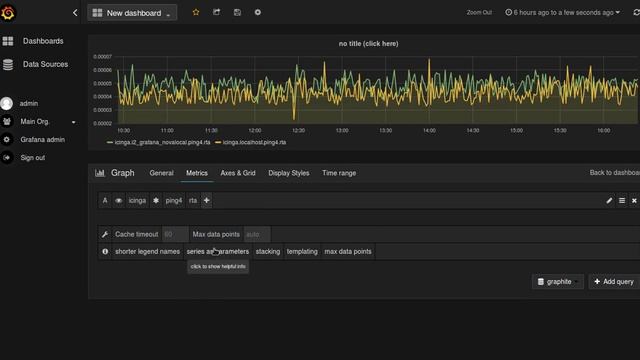The height and width of the screenshot is (360, 640).
Task: Open Data Sources in the sidebar
Action: coord(45,64)
